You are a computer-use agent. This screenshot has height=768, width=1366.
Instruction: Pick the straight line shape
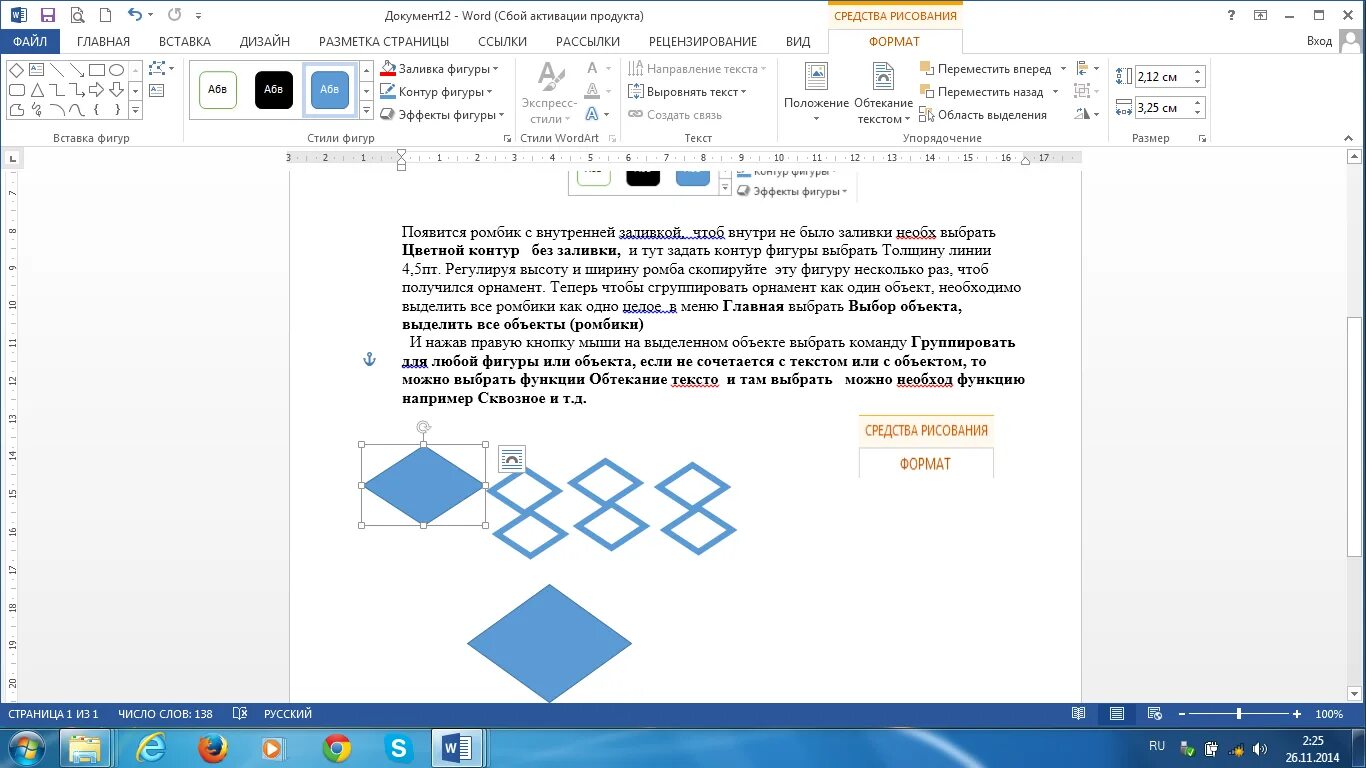pyautogui.click(x=57, y=70)
